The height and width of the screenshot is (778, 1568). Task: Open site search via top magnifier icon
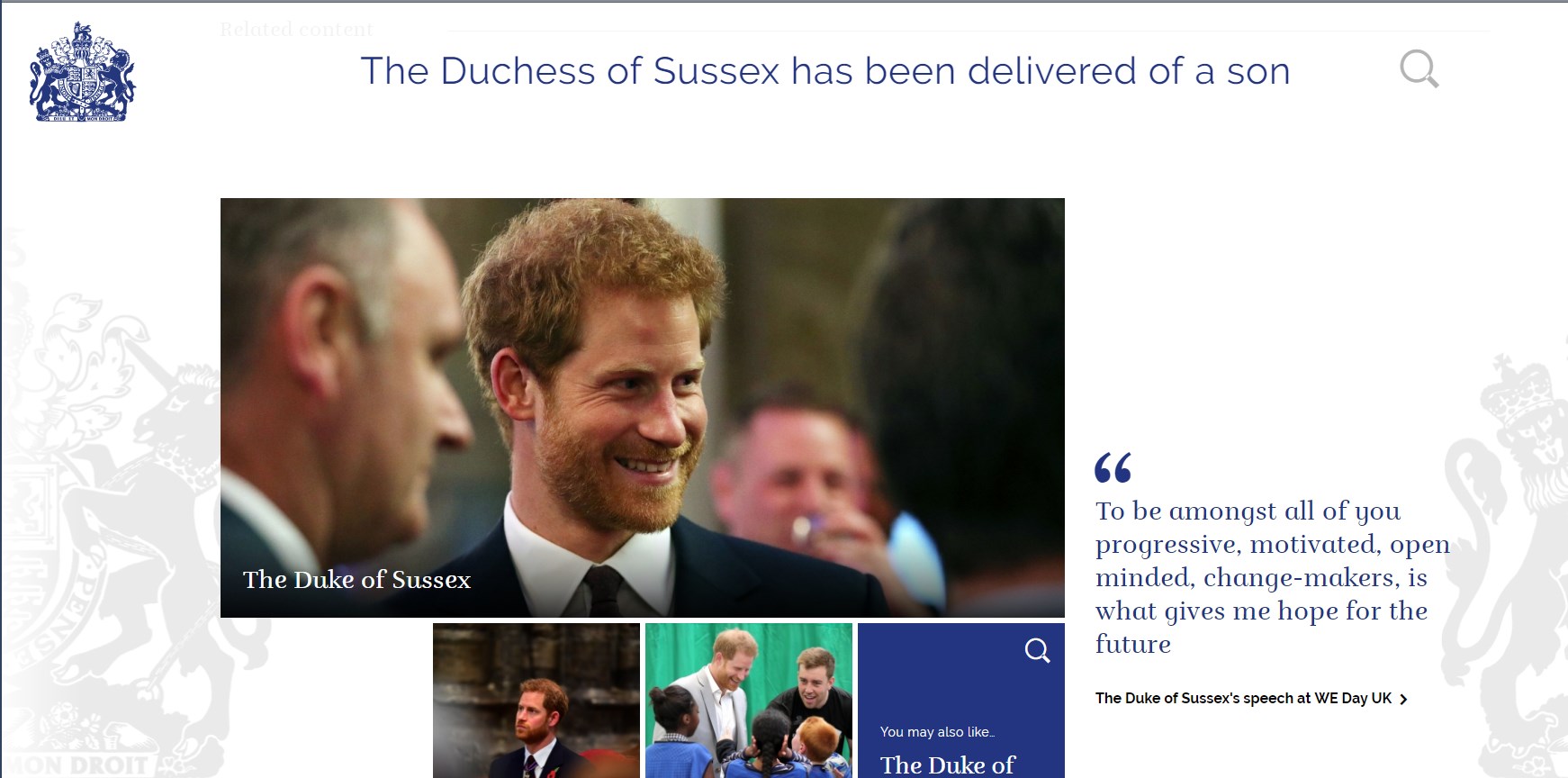click(1419, 68)
